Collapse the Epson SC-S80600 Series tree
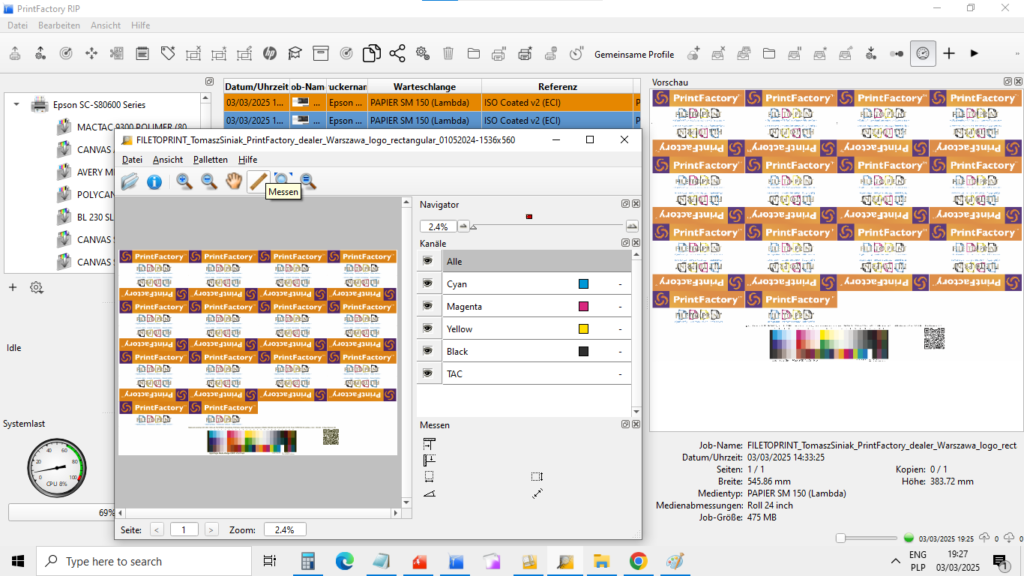 click(x=16, y=104)
